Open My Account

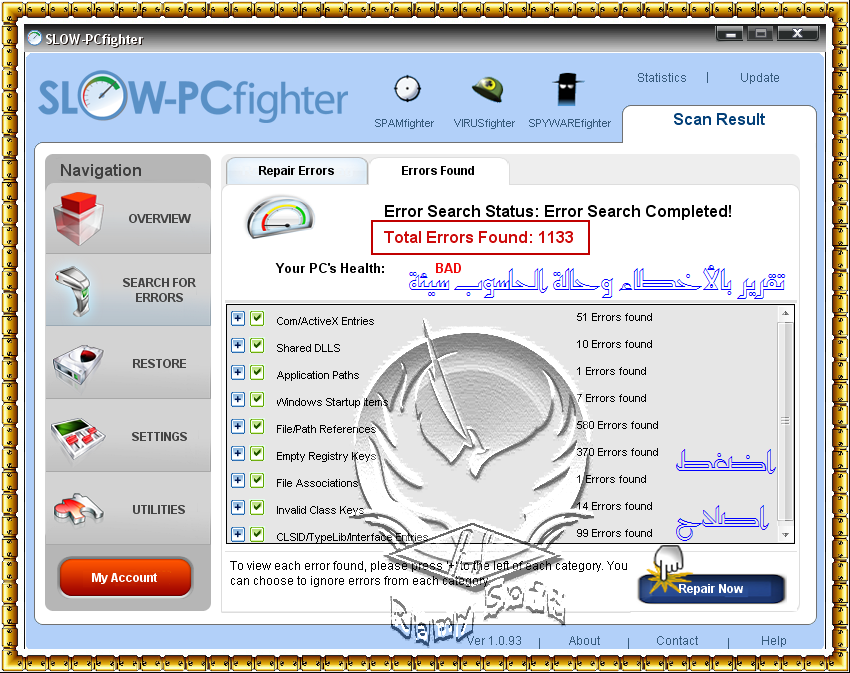(125, 578)
